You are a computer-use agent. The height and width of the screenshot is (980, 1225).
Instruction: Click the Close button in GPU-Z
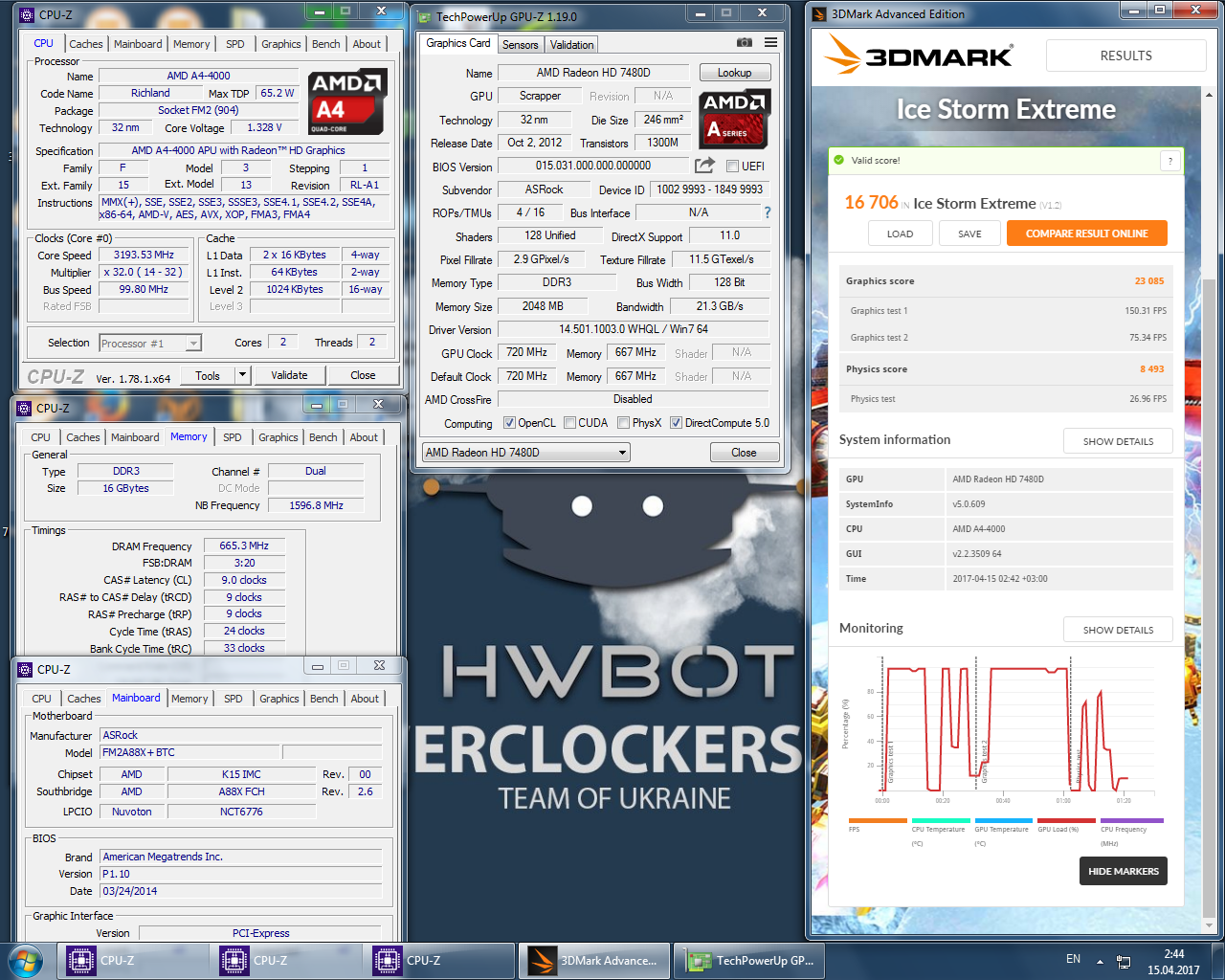744,452
